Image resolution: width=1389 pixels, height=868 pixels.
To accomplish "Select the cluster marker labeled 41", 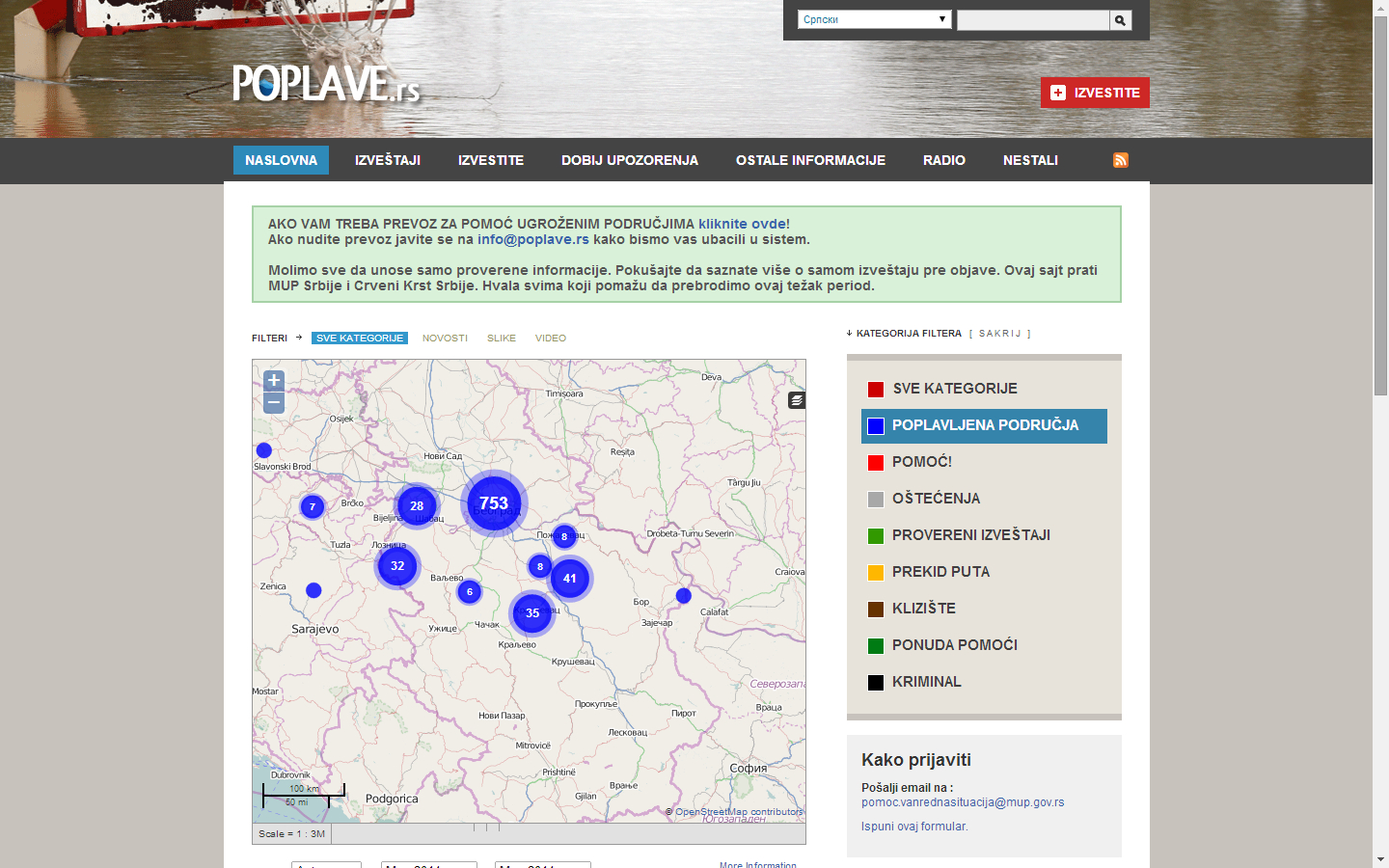I will pyautogui.click(x=570, y=579).
